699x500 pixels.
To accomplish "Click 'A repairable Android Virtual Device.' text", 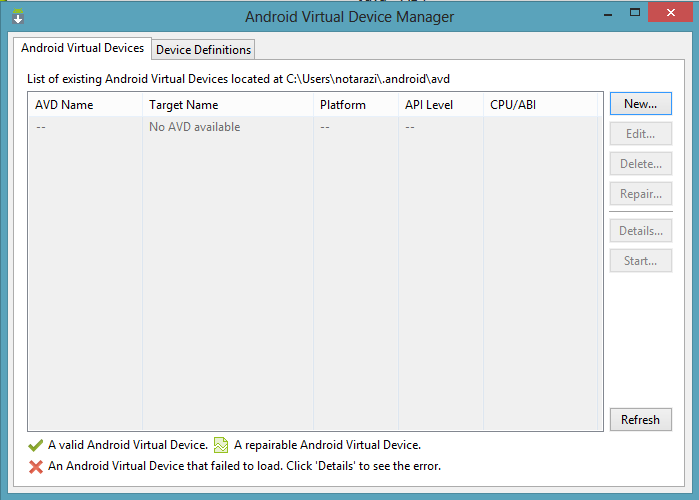I will click(327, 445).
